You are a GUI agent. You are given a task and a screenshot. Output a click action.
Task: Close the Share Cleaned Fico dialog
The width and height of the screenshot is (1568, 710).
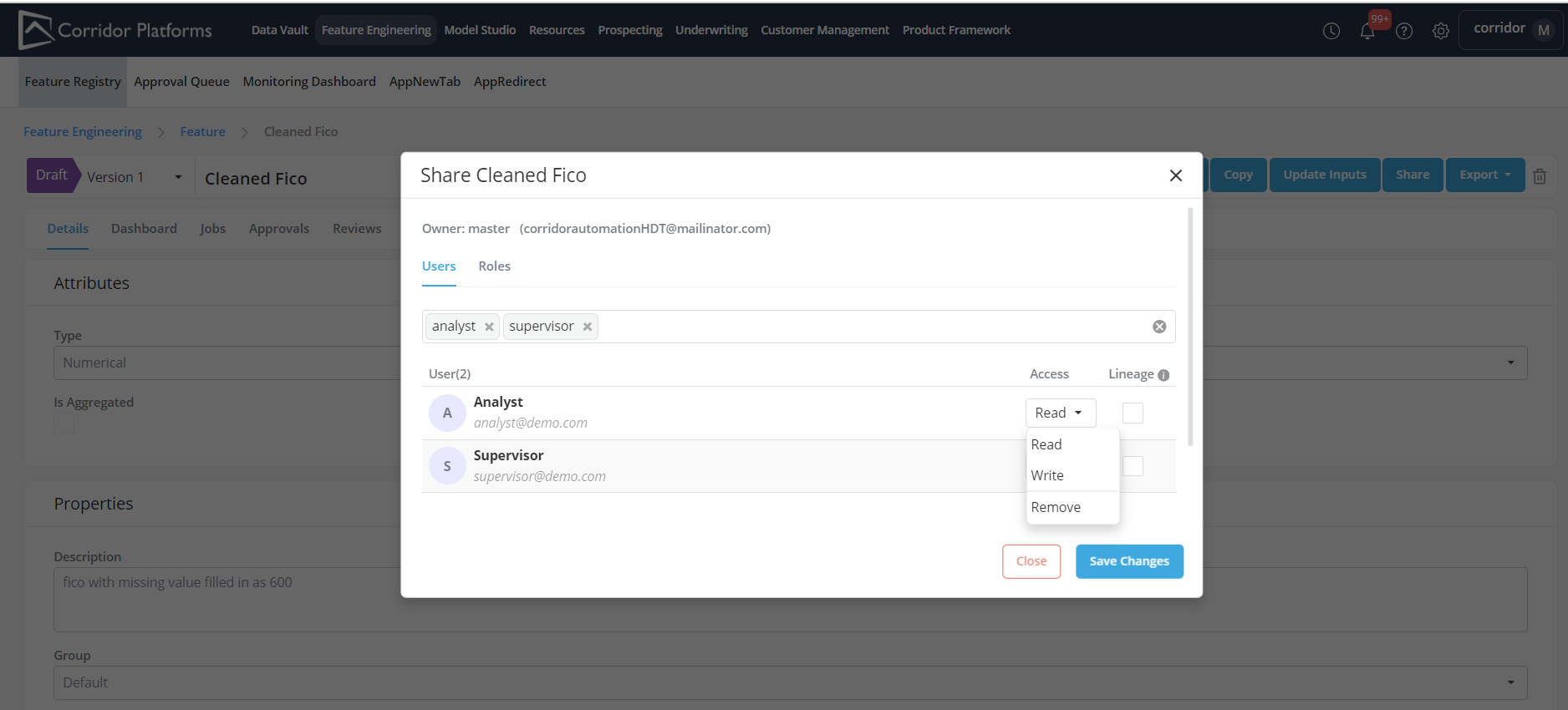[1175, 175]
